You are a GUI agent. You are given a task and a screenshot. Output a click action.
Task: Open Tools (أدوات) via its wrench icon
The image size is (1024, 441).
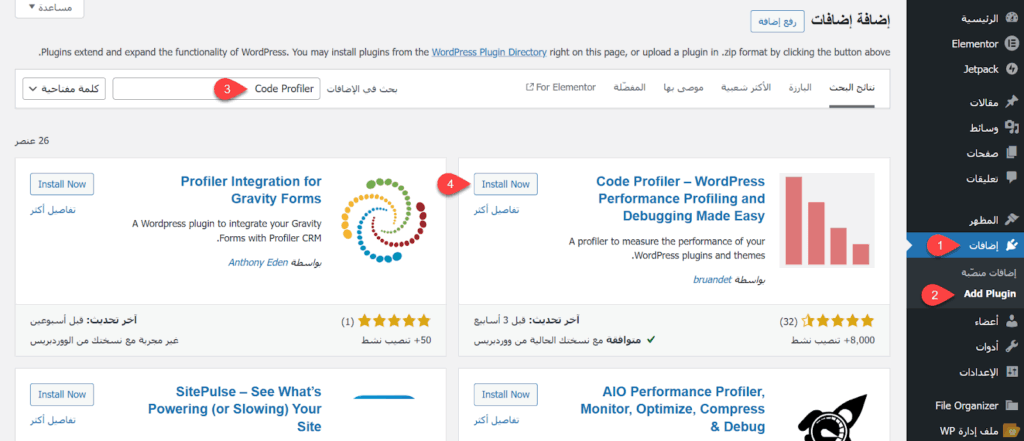1011,346
